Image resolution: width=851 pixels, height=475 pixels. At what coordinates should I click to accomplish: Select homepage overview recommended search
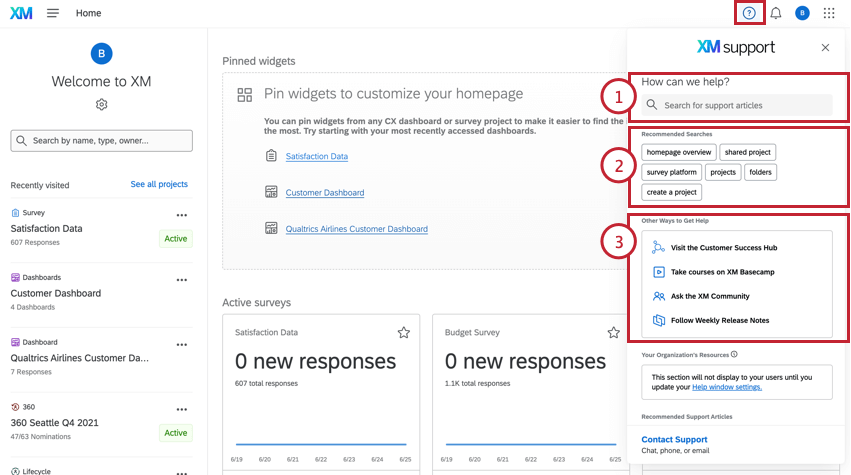(679, 152)
